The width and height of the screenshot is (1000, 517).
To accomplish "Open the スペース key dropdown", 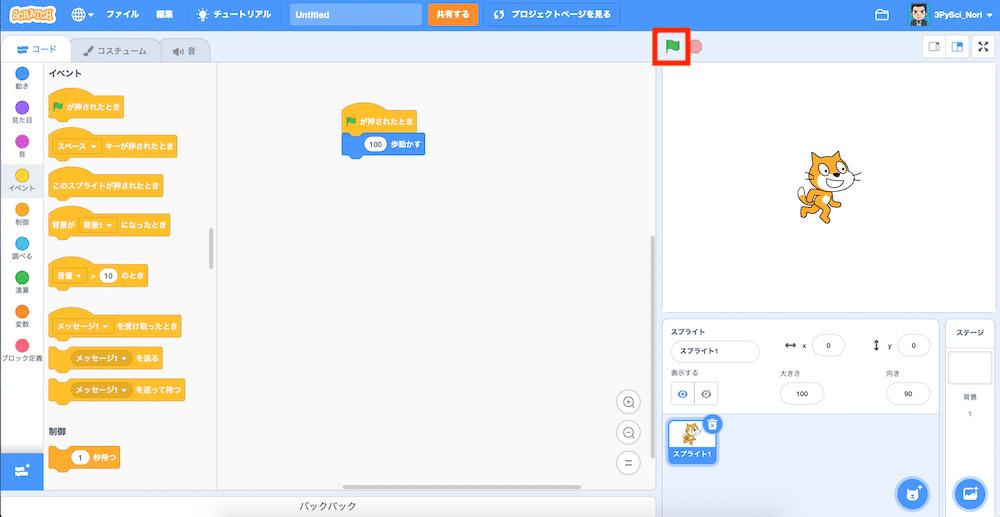I will pyautogui.click(x=78, y=146).
